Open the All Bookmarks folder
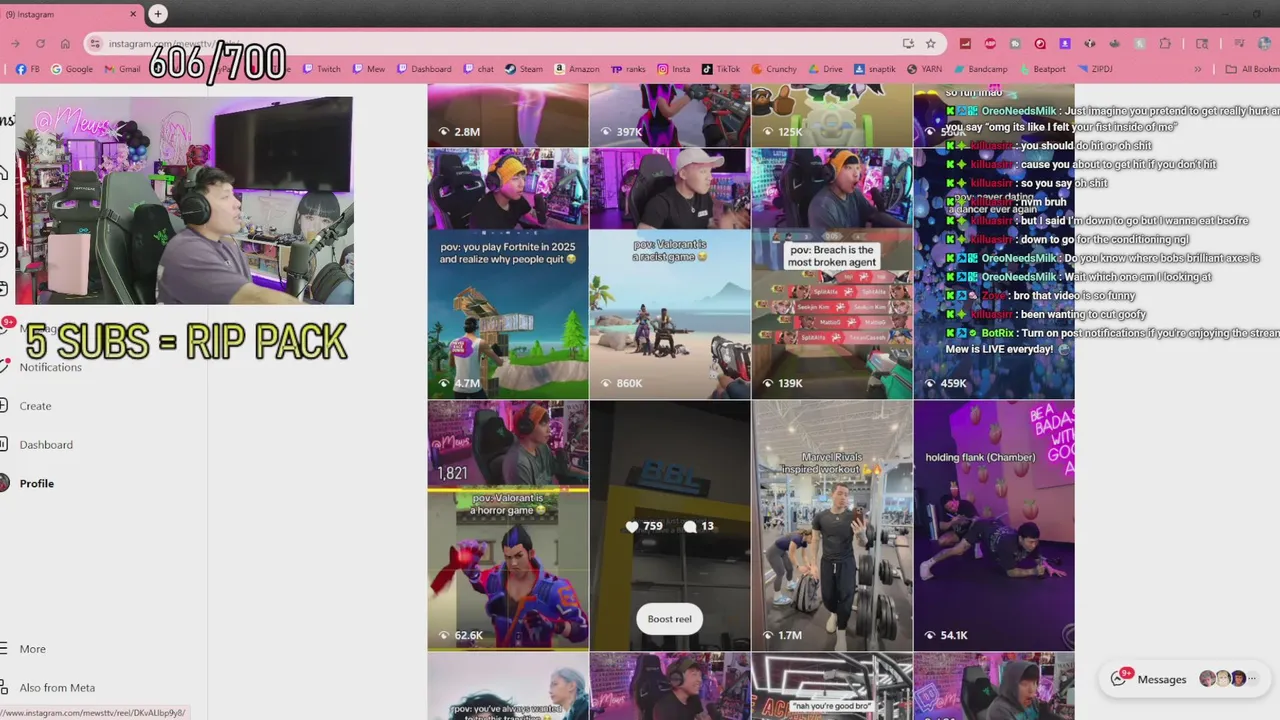 pos(1252,69)
